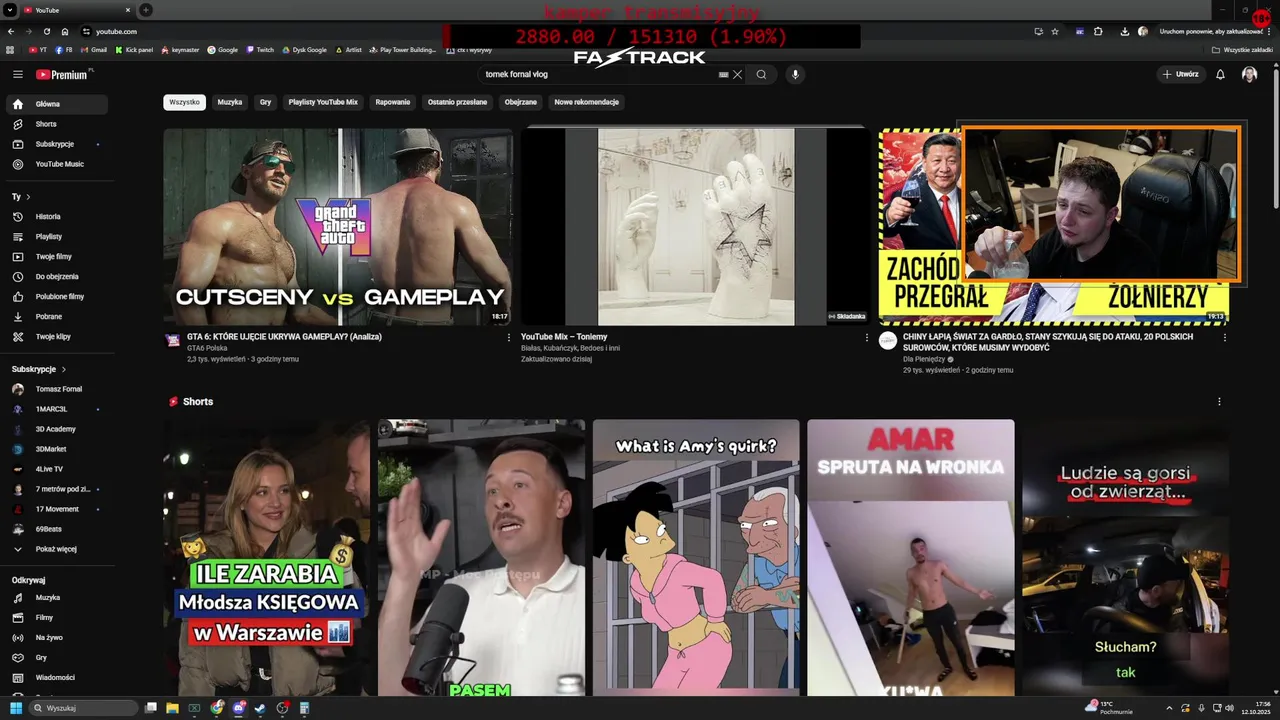Select the Muzyka filter chip

[x=230, y=102]
